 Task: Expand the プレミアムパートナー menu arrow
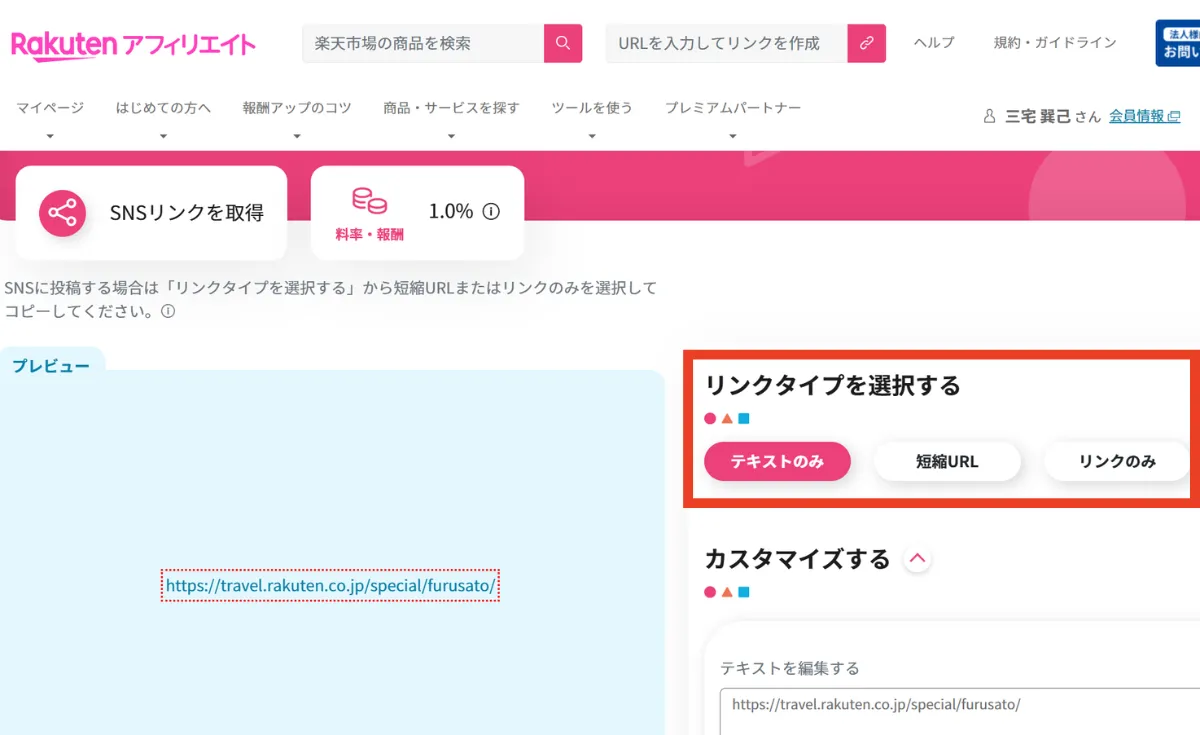pos(733,136)
